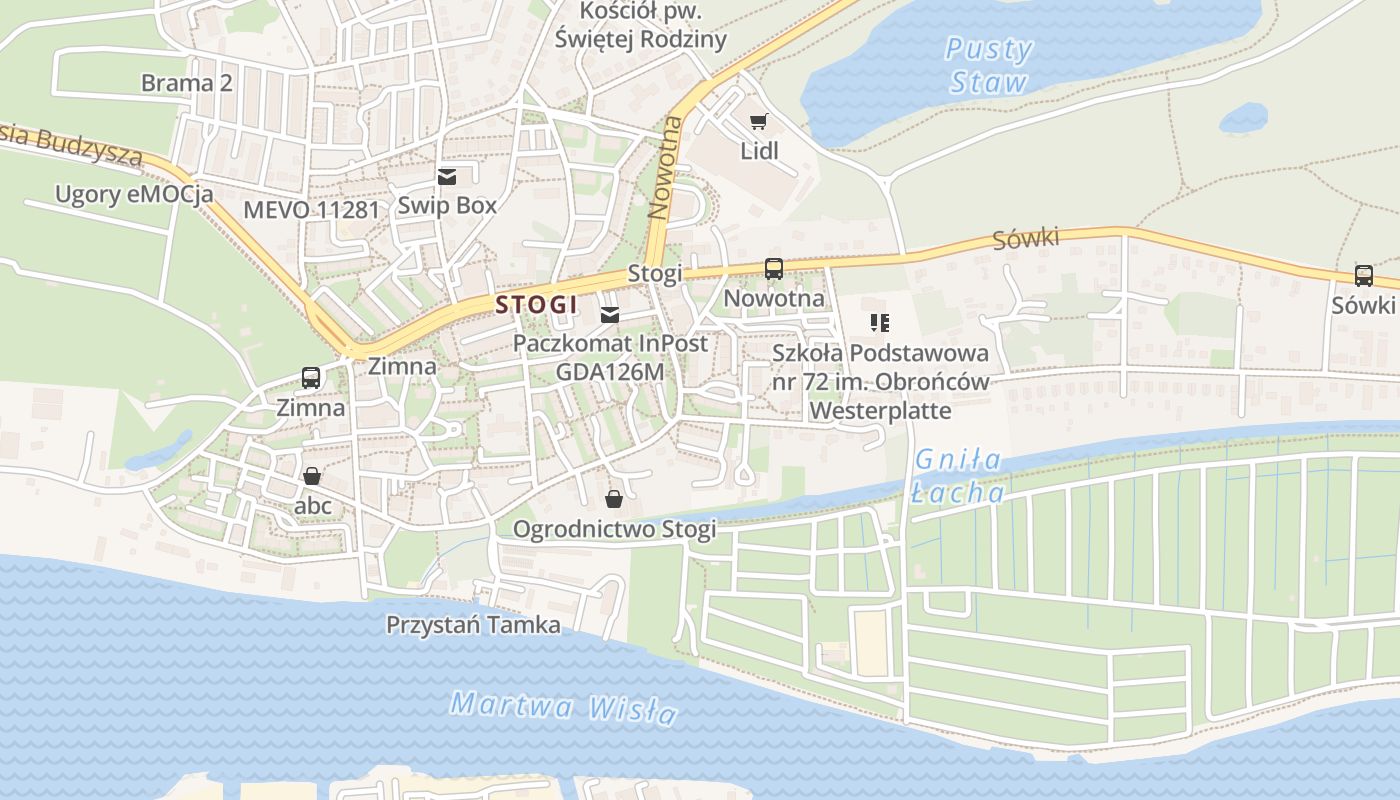Click the Kościół pw. Świętej Rodziny label
1400x800 pixels.
(x=641, y=26)
